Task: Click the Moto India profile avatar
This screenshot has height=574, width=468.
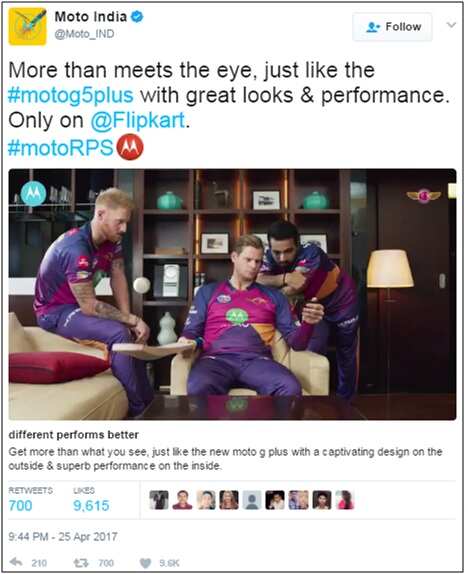Action: [x=27, y=27]
